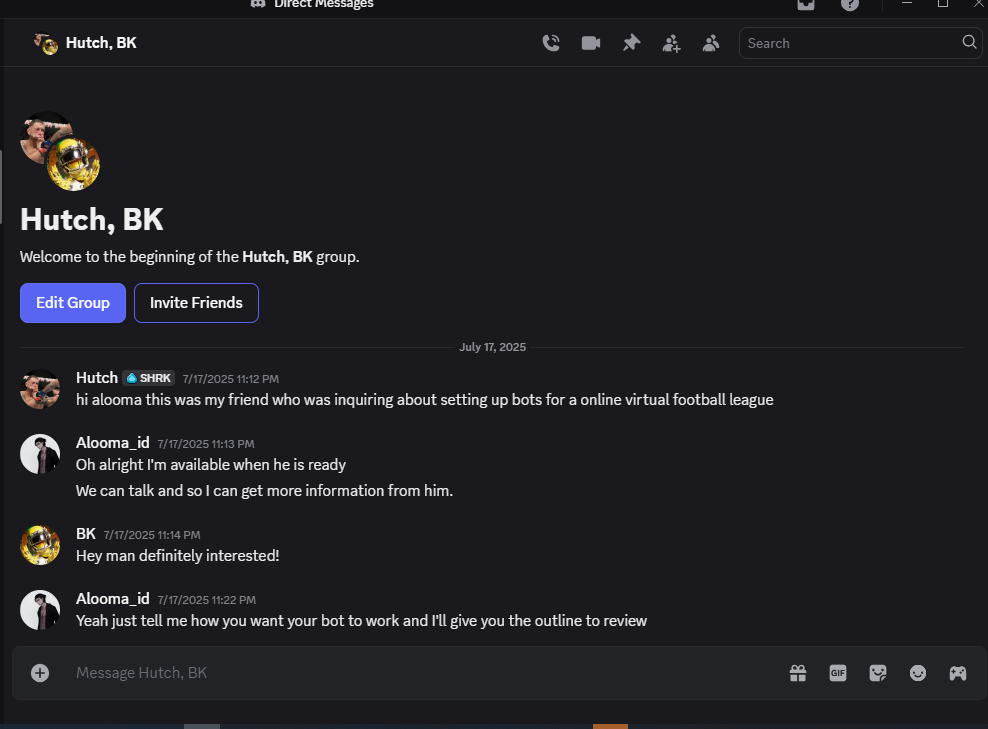Start a voice call with the group
Viewport: 988px width, 729px height.
pyautogui.click(x=551, y=43)
